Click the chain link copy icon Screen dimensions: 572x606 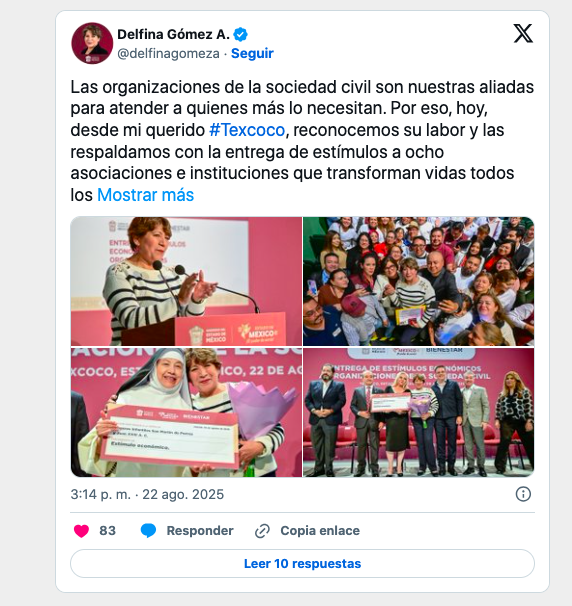click(x=262, y=531)
